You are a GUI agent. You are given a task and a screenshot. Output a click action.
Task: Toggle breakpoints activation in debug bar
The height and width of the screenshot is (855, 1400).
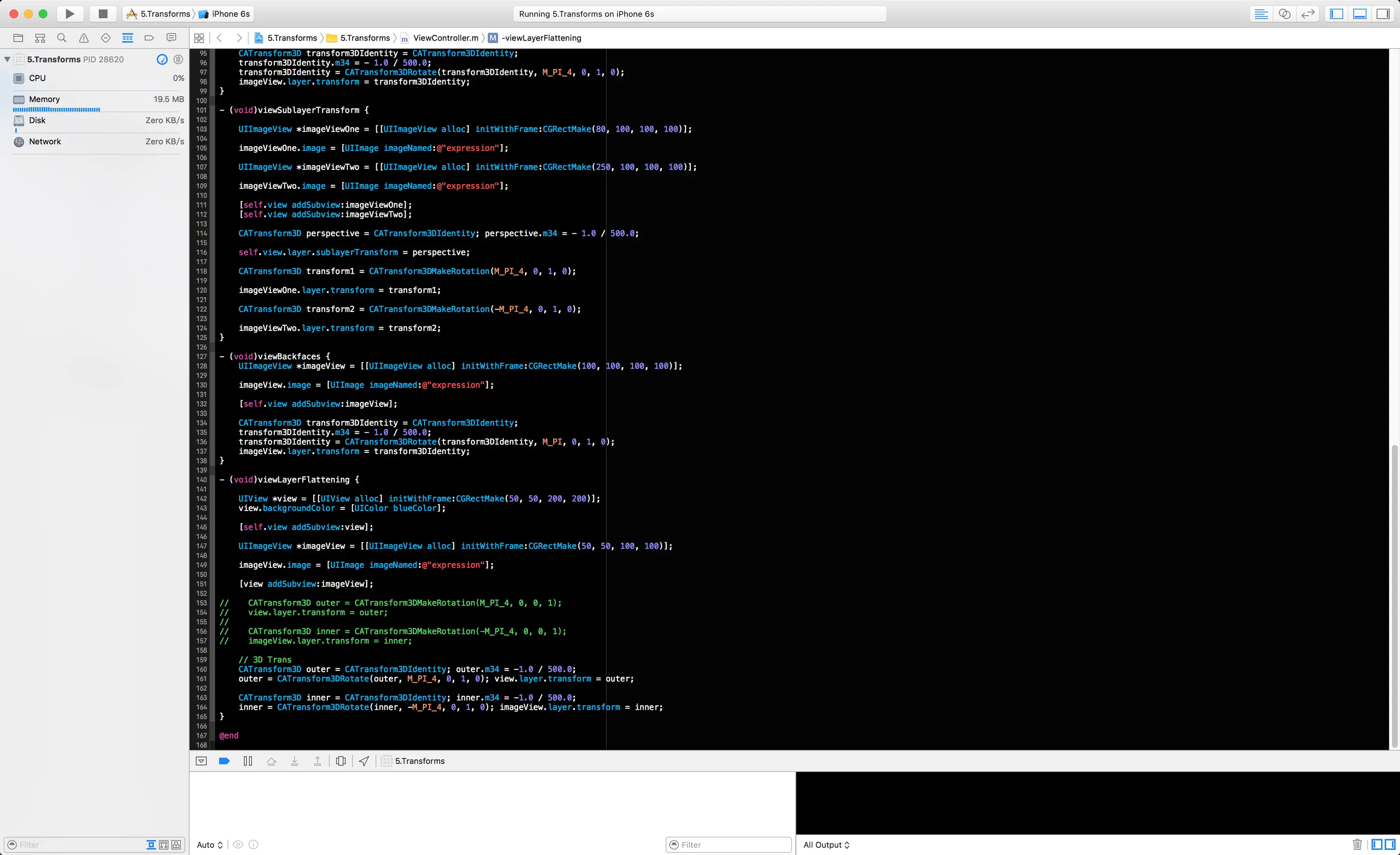coord(224,761)
